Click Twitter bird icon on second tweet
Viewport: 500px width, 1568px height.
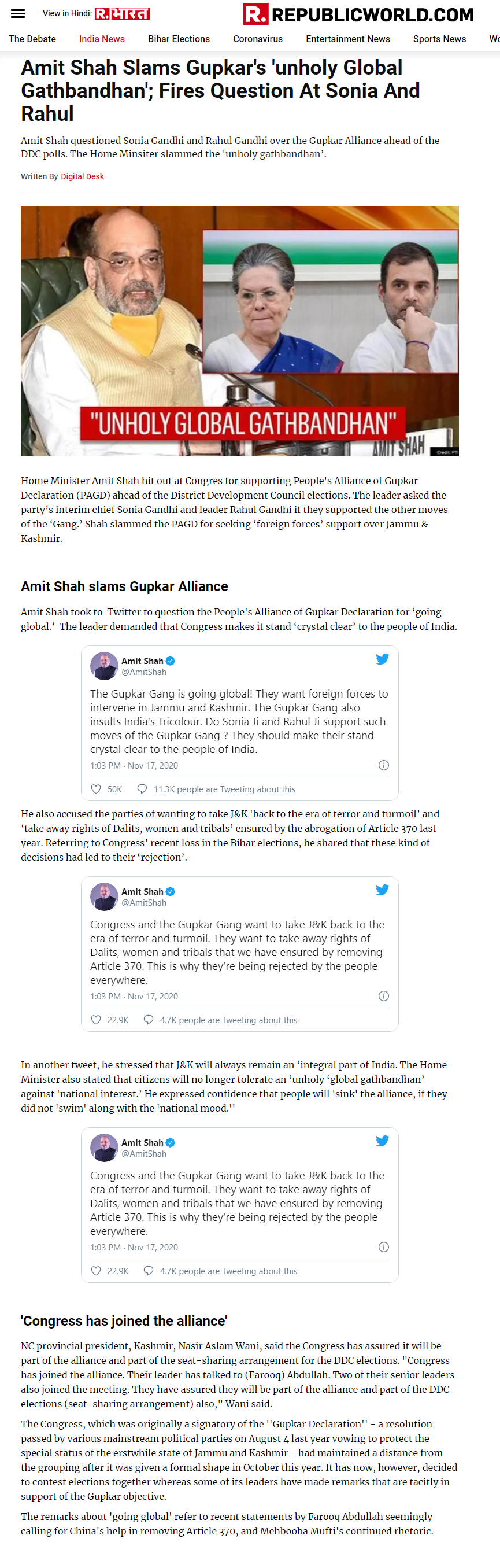click(x=382, y=890)
